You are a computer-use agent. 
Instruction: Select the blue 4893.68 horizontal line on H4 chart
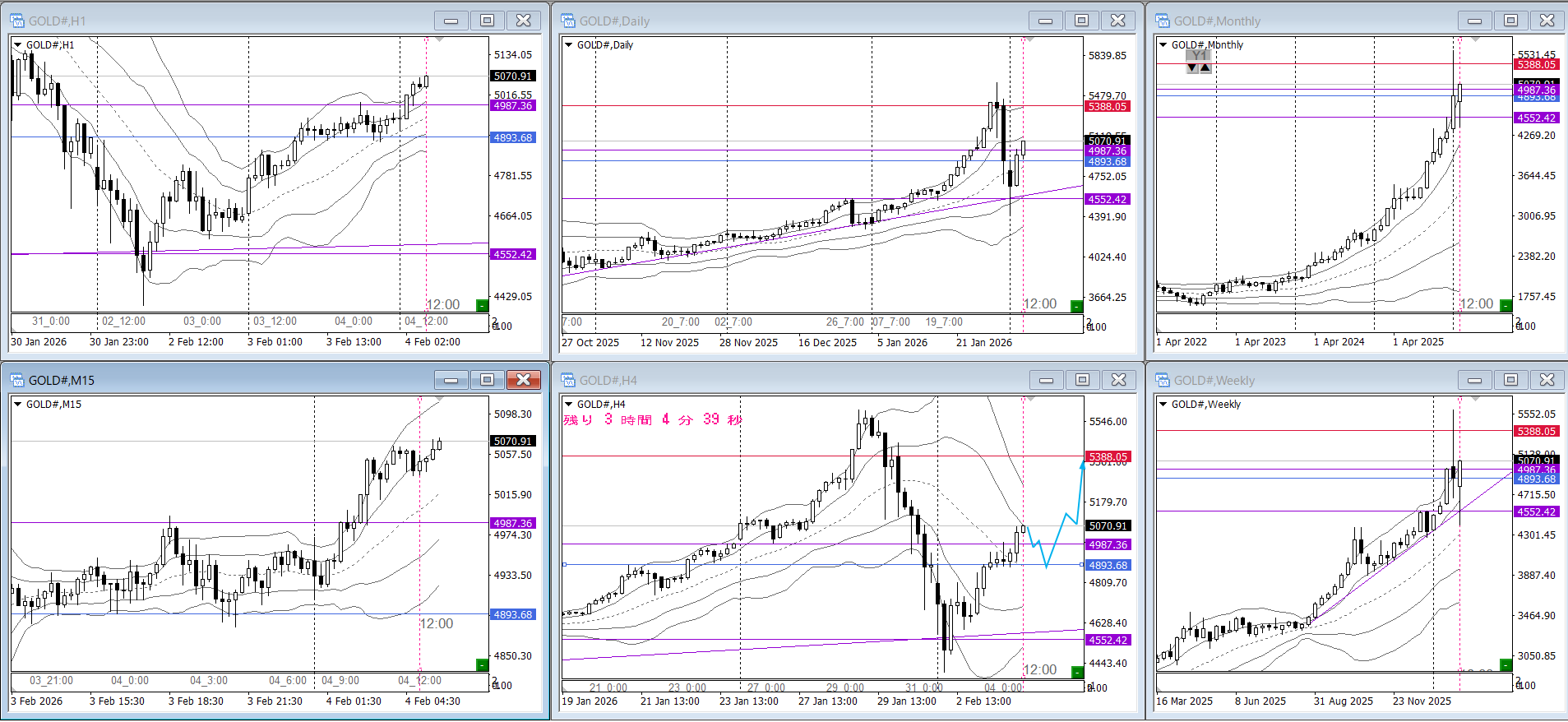[740, 565]
